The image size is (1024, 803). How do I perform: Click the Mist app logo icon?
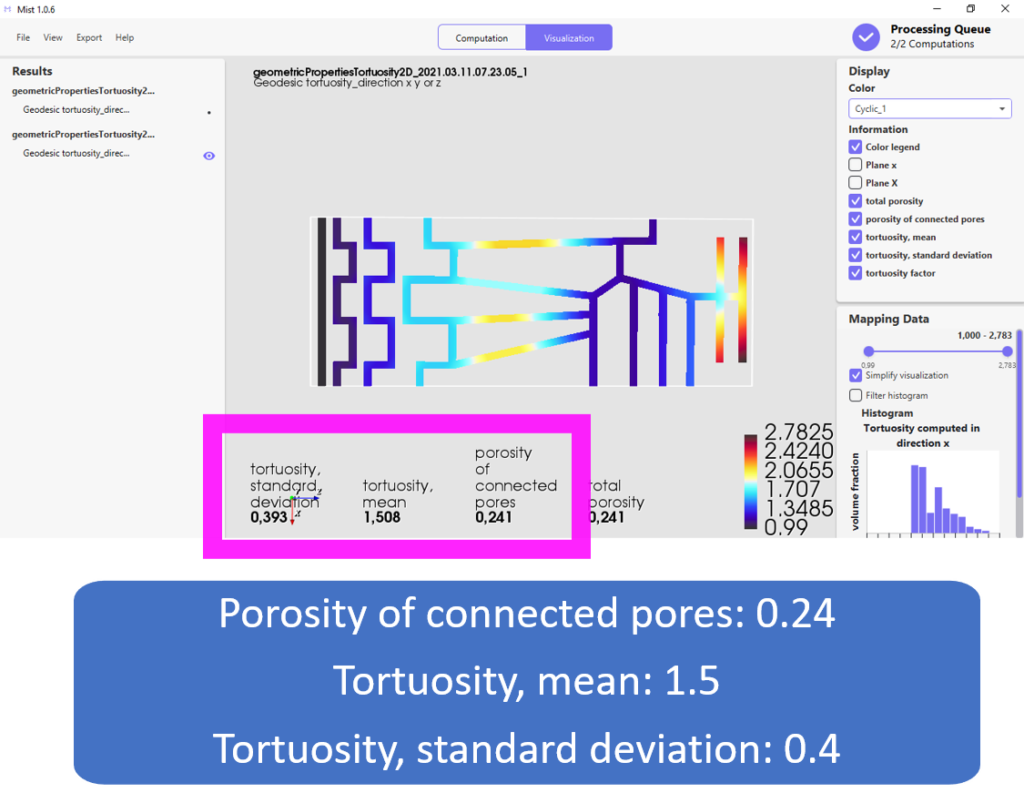(7, 9)
